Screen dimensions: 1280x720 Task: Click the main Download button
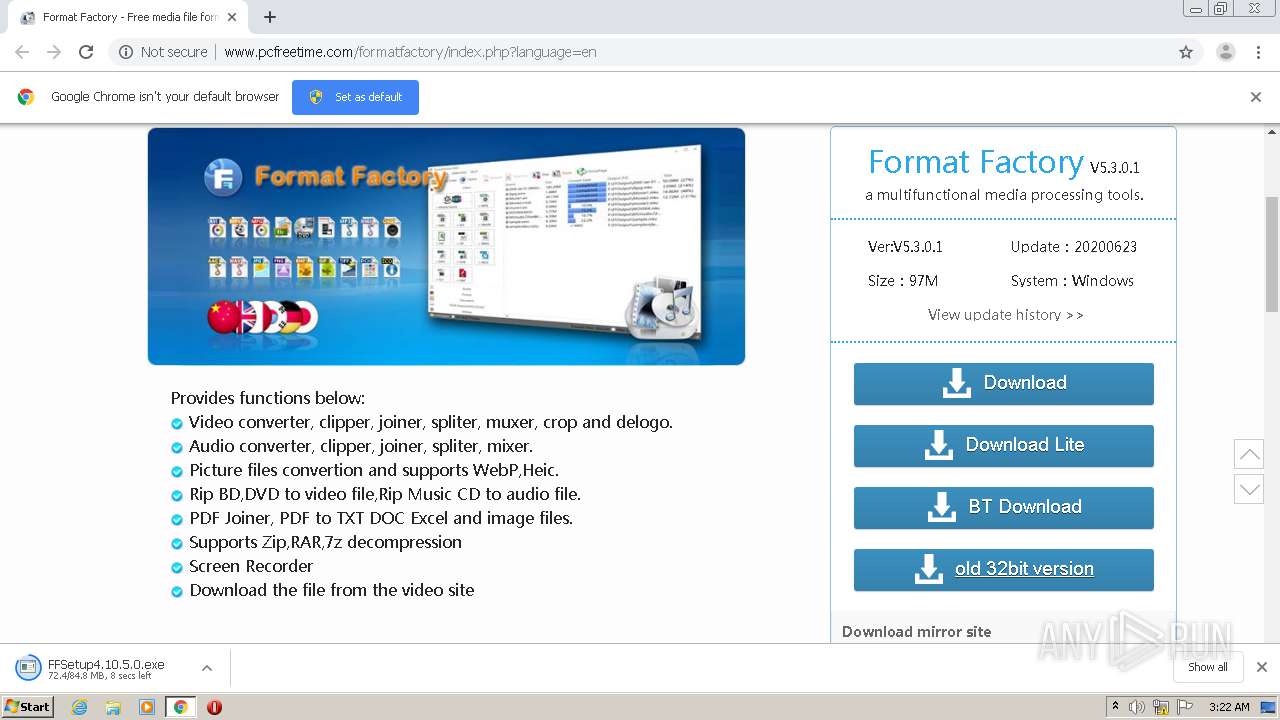[1004, 383]
